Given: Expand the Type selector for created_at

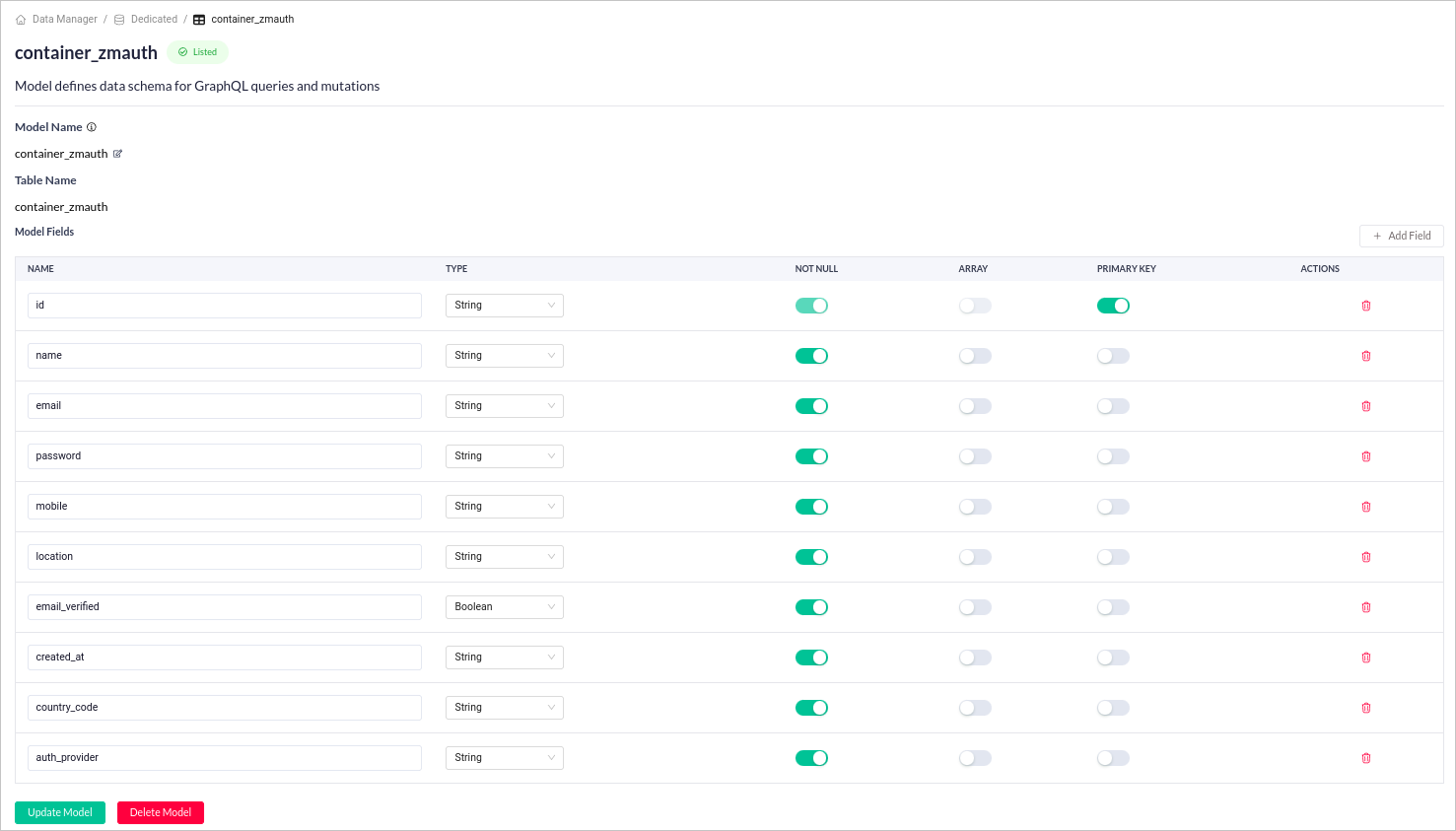Looking at the screenshot, I should [504, 658].
